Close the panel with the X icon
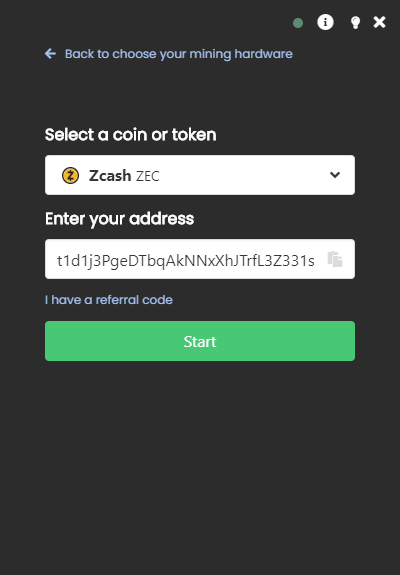Viewport: 400px width, 575px height. click(379, 22)
